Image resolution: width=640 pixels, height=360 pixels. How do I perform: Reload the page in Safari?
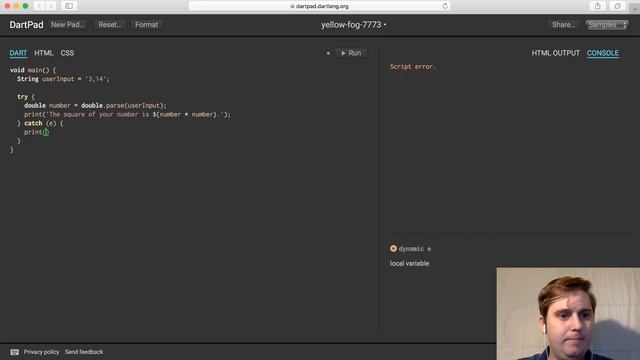445,6
